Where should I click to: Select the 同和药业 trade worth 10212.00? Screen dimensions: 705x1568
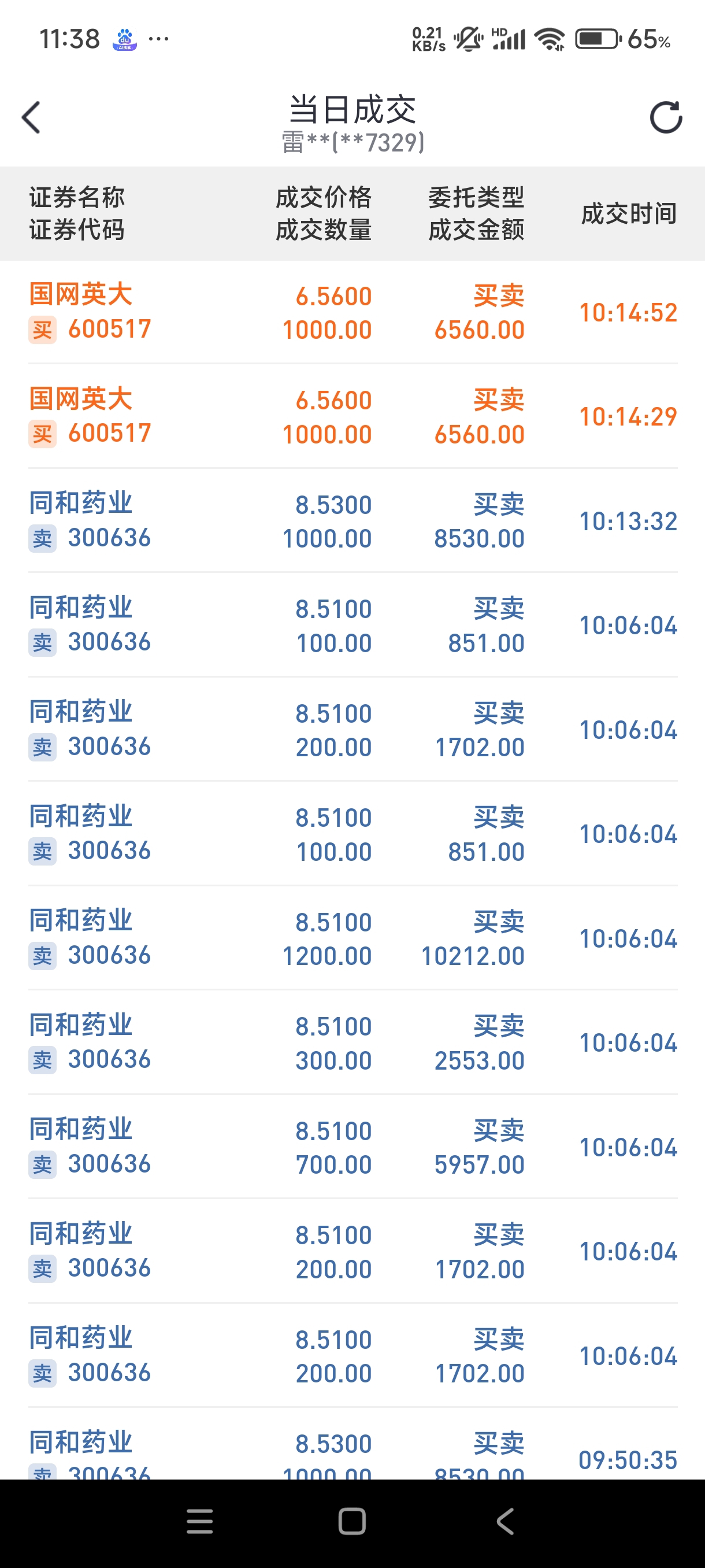353,938
